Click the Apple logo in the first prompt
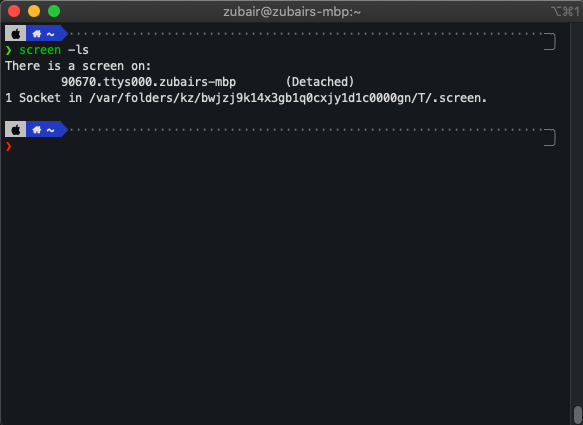The width and height of the screenshot is (583, 425). [15, 34]
